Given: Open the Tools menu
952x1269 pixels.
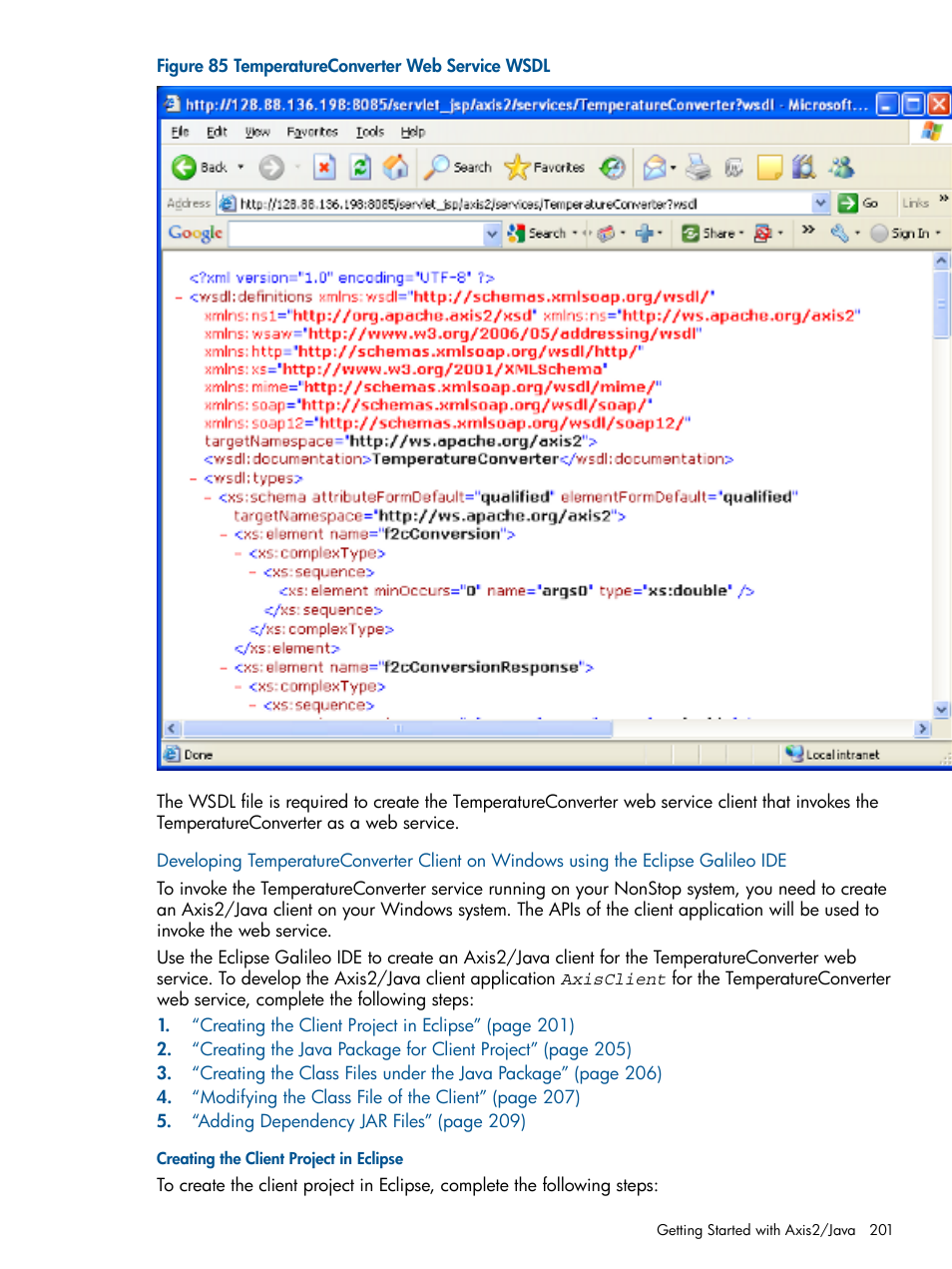Looking at the screenshot, I should tap(370, 132).
